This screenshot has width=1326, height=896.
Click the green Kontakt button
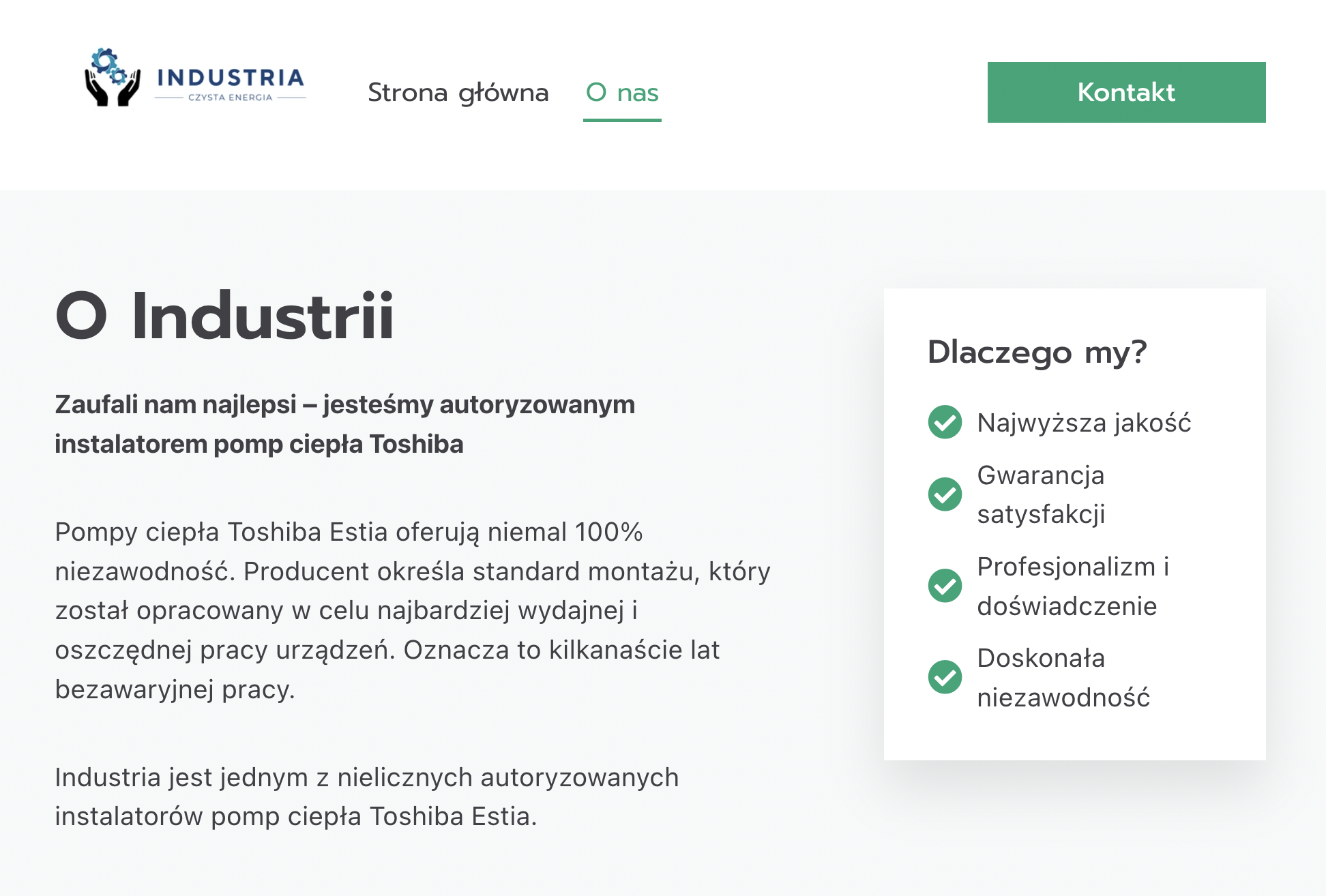pyautogui.click(x=1125, y=92)
